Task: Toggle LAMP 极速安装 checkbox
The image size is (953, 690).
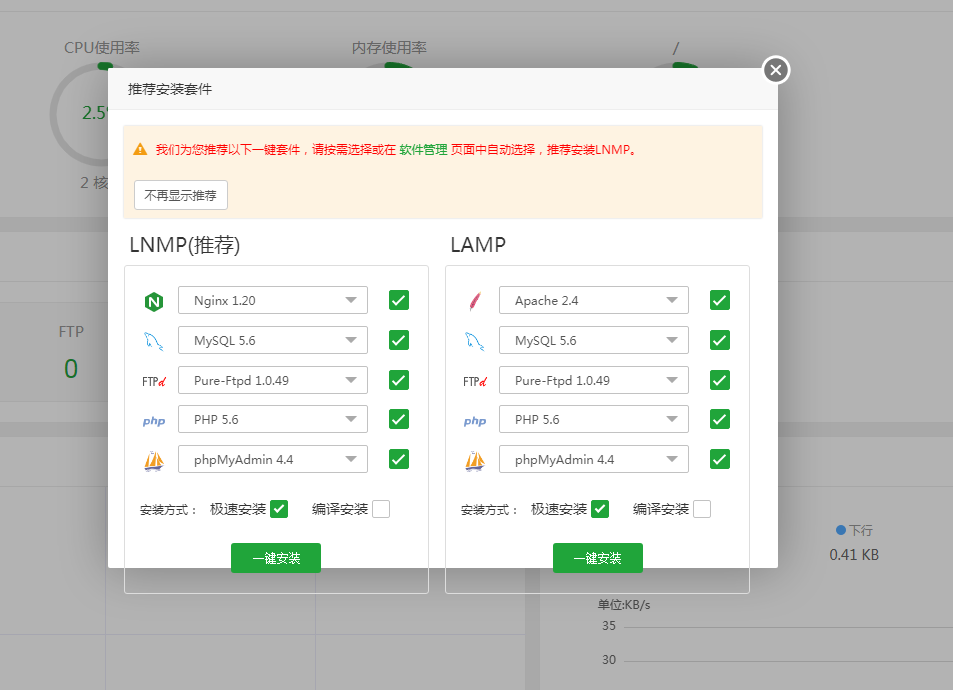Action: pos(600,509)
